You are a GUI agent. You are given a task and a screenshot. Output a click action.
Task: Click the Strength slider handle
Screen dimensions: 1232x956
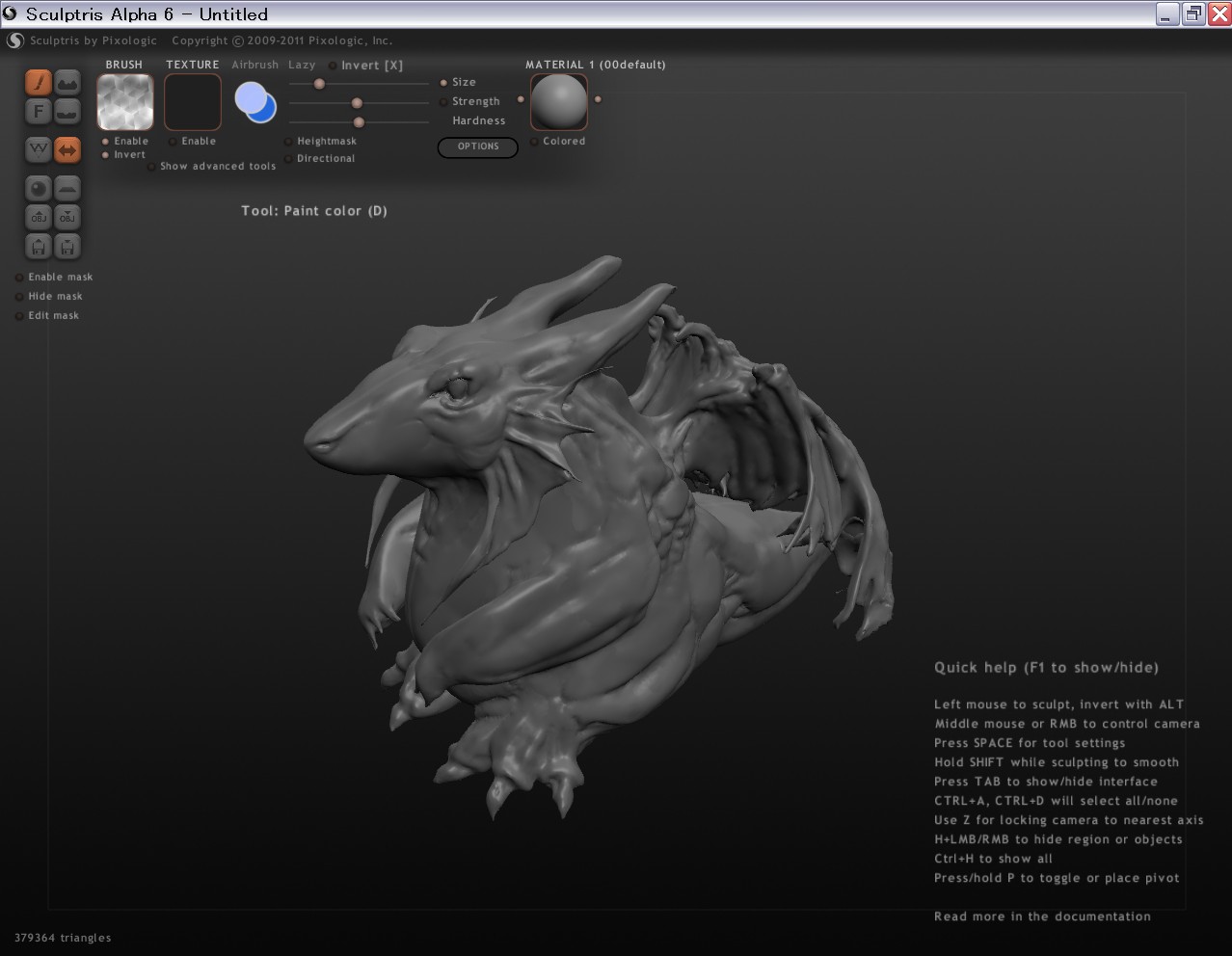point(357,103)
